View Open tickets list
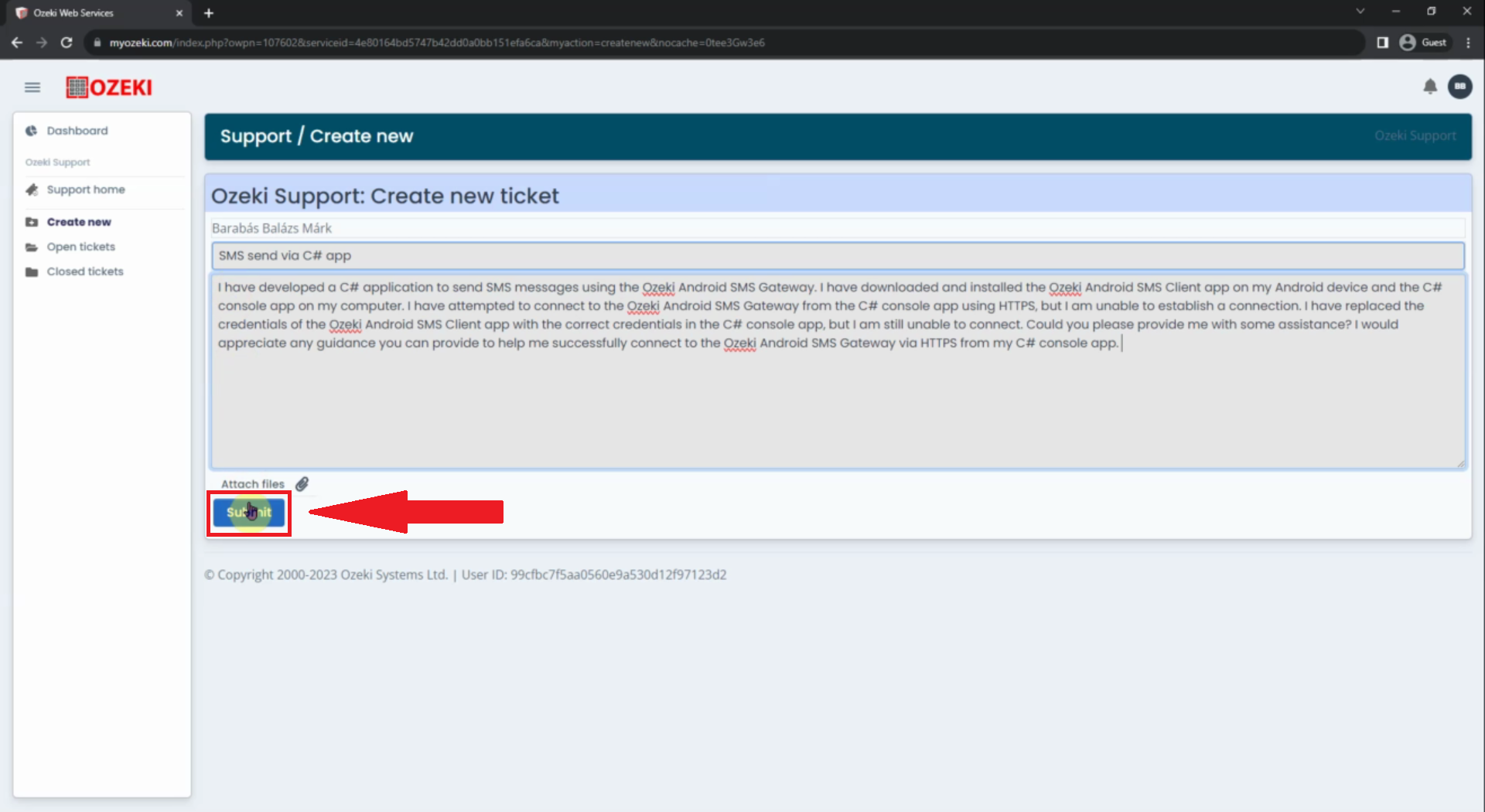 coord(81,247)
